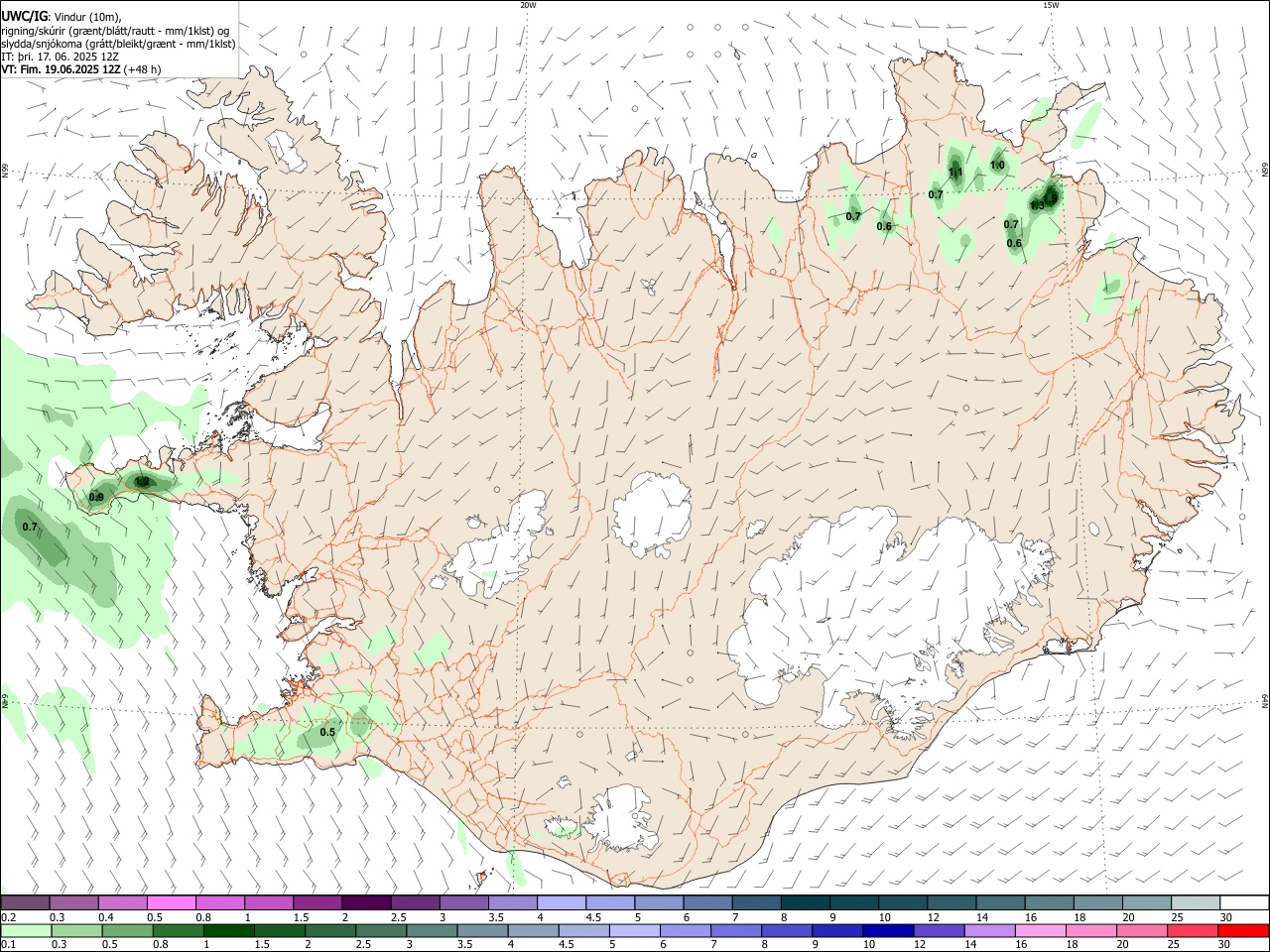Screen dimensions: 1270x952
Task: Click the '0.8' label under the upper scale
Action: [x=202, y=917]
